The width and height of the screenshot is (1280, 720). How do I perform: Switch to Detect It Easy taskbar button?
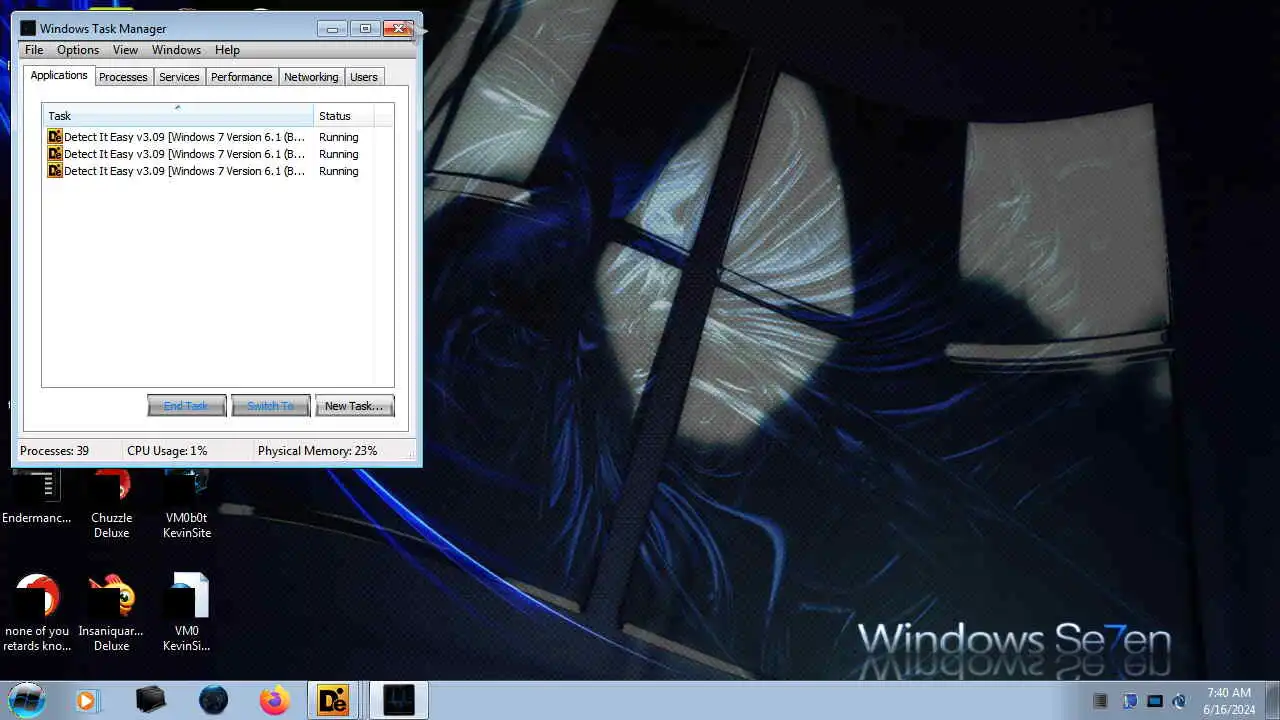point(334,700)
